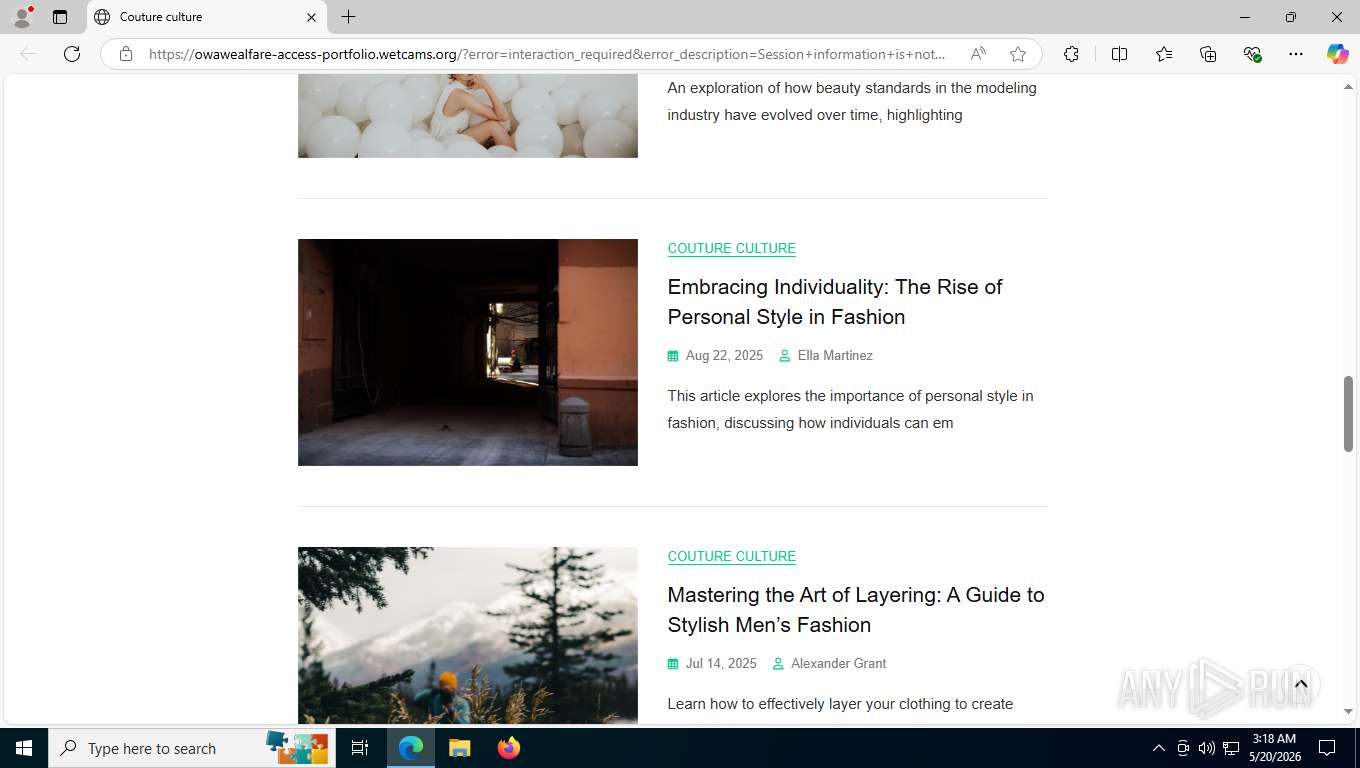Click calendar icon beside Aug 22, 2025
This screenshot has height=768, width=1360.
point(673,355)
